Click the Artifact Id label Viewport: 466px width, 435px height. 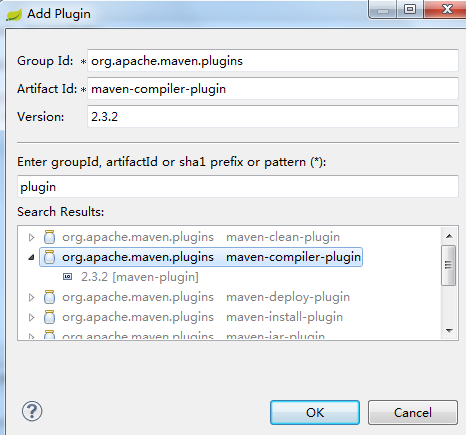pyautogui.click(x=47, y=89)
